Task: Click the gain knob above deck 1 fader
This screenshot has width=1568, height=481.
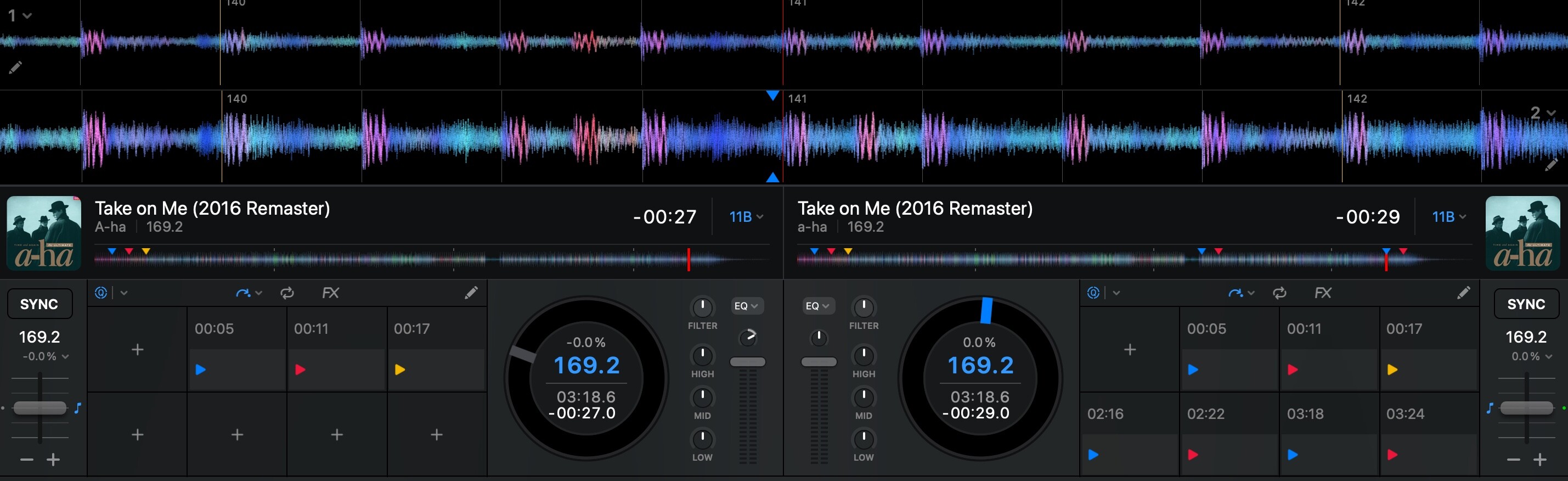Action: (x=747, y=337)
